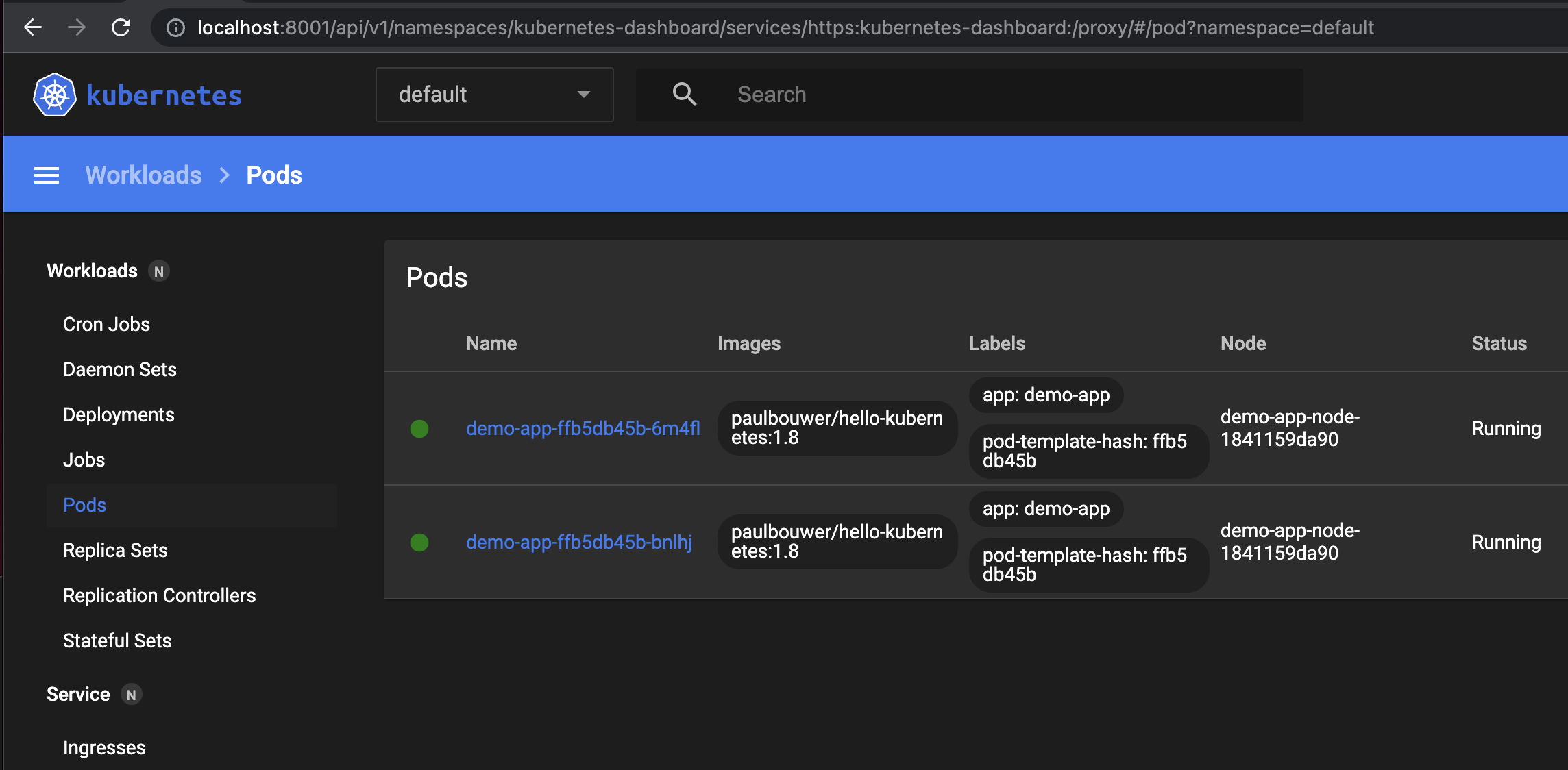The height and width of the screenshot is (770, 1568).
Task: Click the app: demo-app label chip in first row
Action: (1046, 395)
